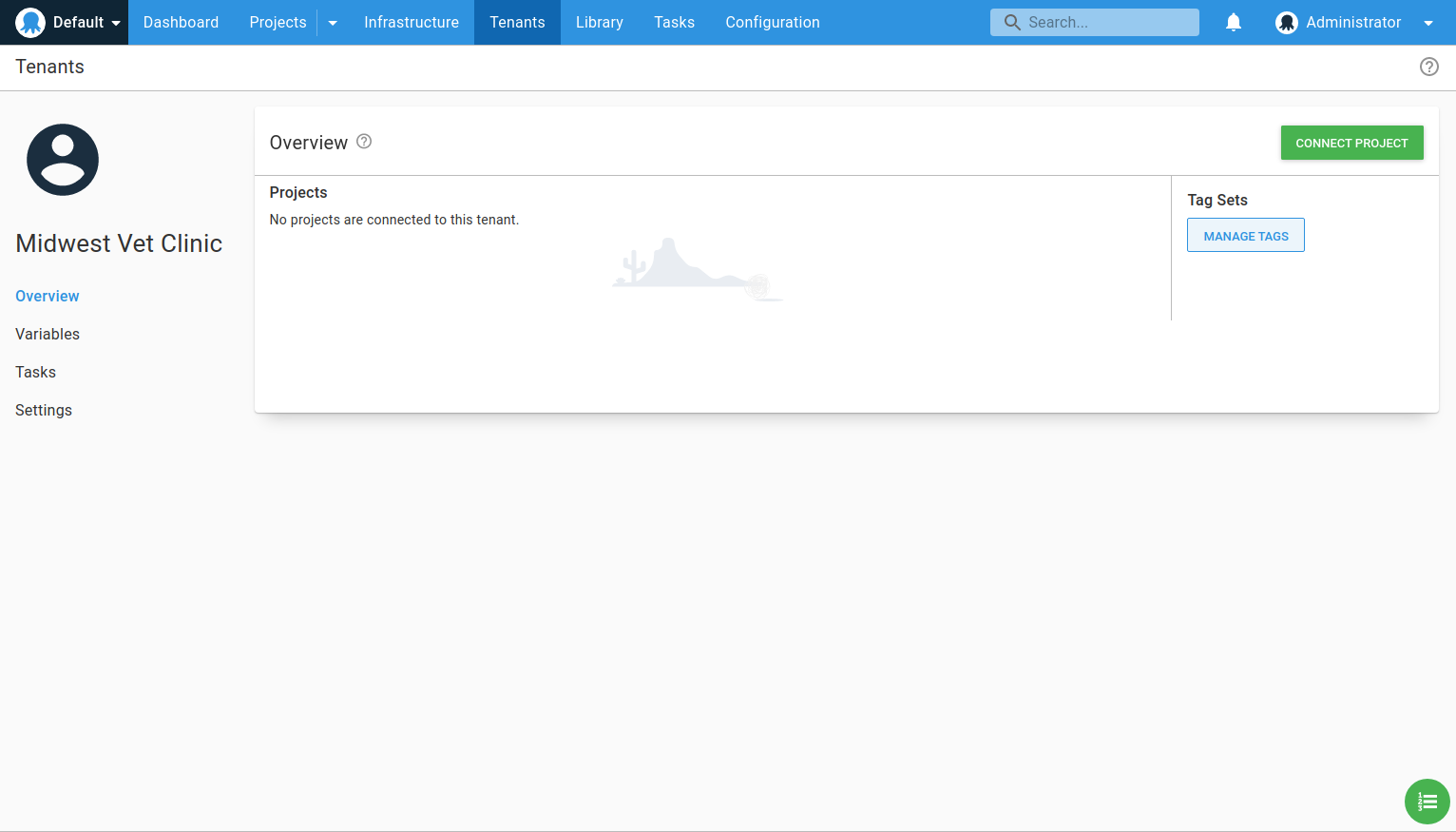
Task: Click the Manage Tags button
Action: pos(1246,235)
